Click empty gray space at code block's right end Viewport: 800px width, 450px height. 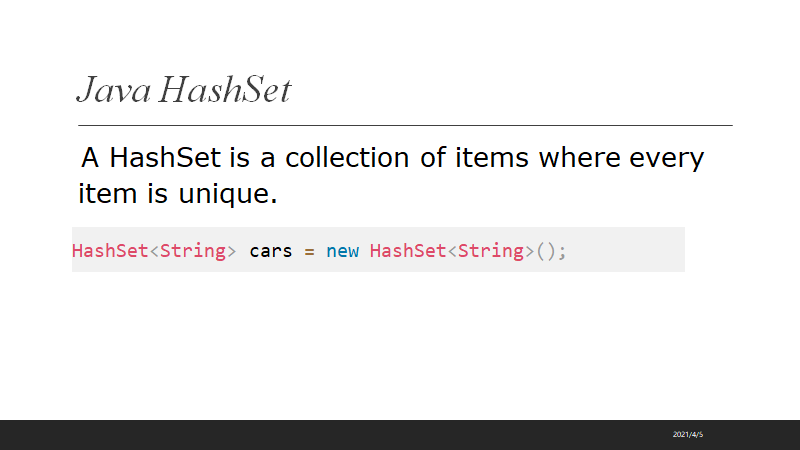point(640,250)
